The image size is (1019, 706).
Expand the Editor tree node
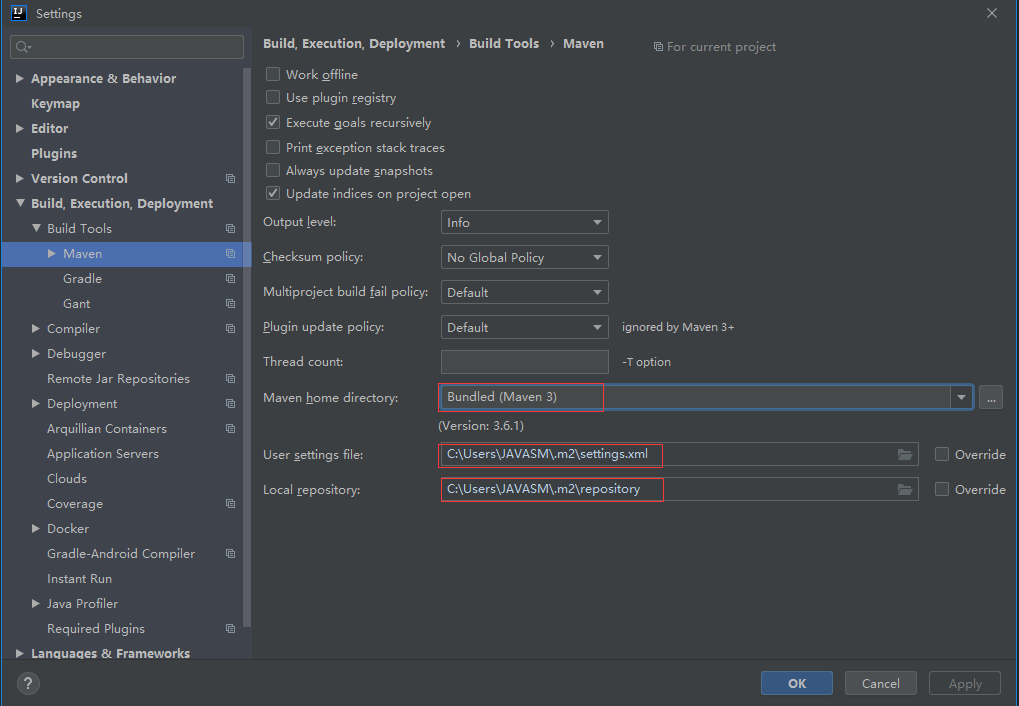pyautogui.click(x=19, y=129)
